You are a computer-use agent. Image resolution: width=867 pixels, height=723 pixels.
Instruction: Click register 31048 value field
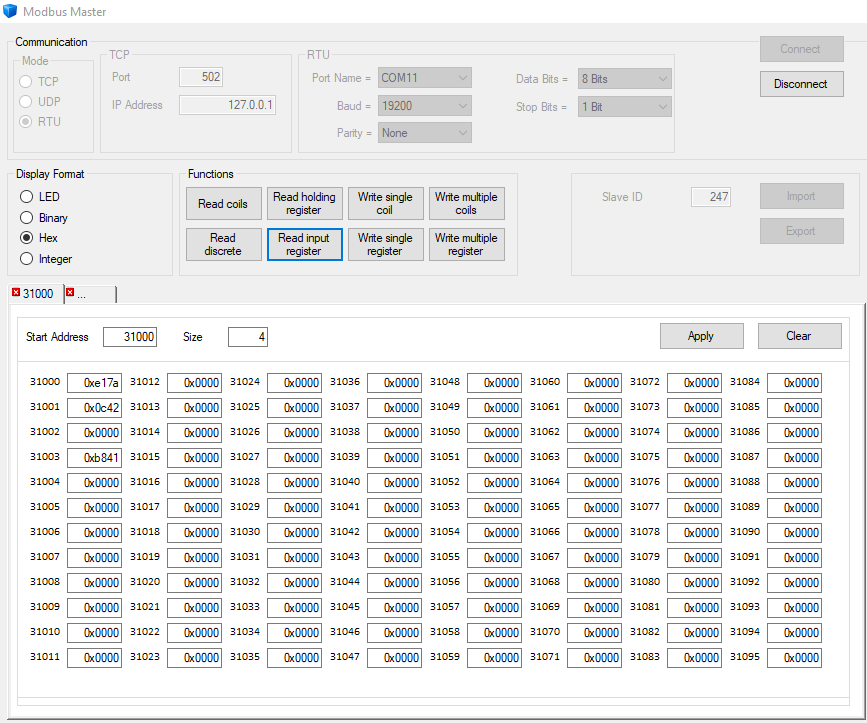pos(494,383)
